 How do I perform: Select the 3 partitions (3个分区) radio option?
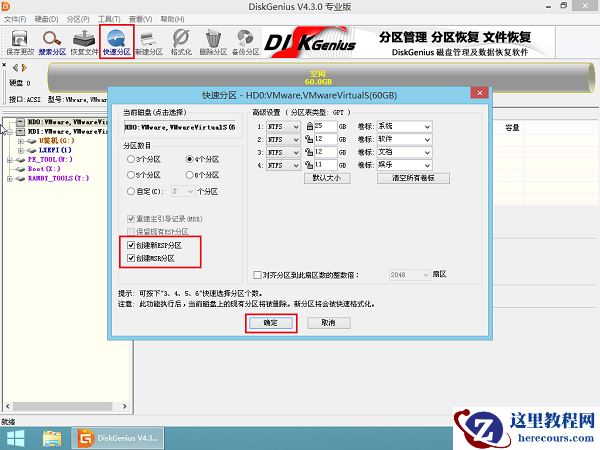[131, 159]
